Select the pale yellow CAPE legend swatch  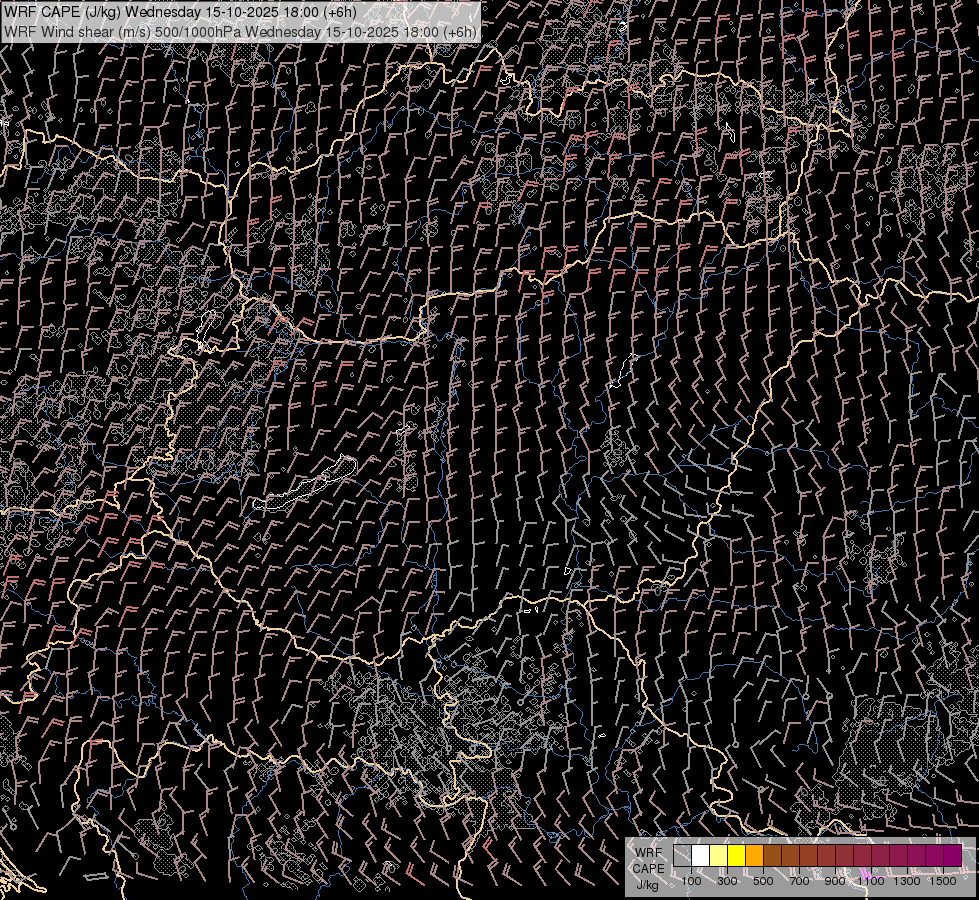[718, 856]
